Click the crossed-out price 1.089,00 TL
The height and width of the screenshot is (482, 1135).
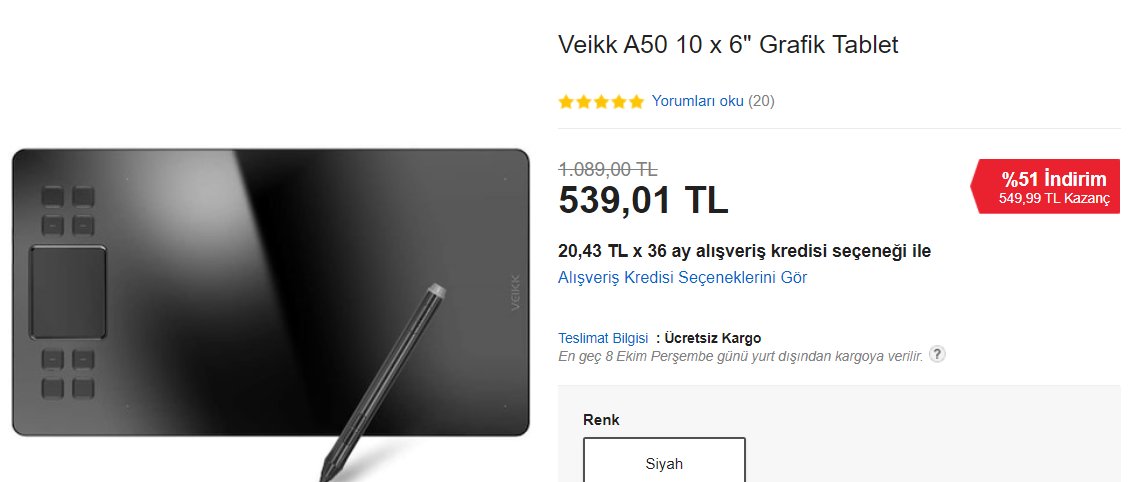608,170
